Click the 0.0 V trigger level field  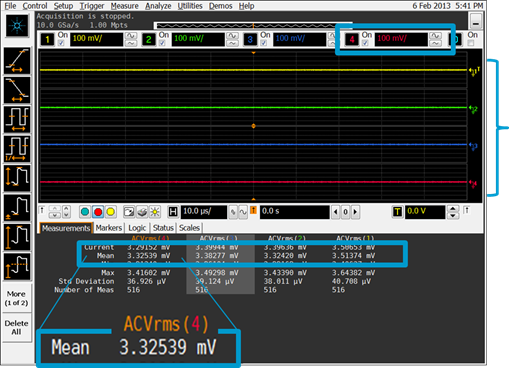(425, 212)
